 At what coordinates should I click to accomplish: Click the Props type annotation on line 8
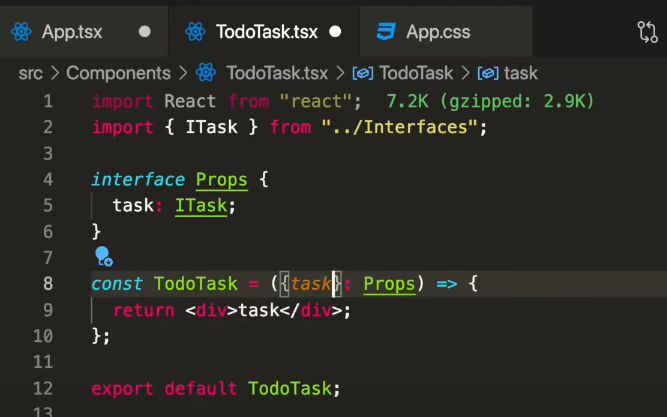389,284
